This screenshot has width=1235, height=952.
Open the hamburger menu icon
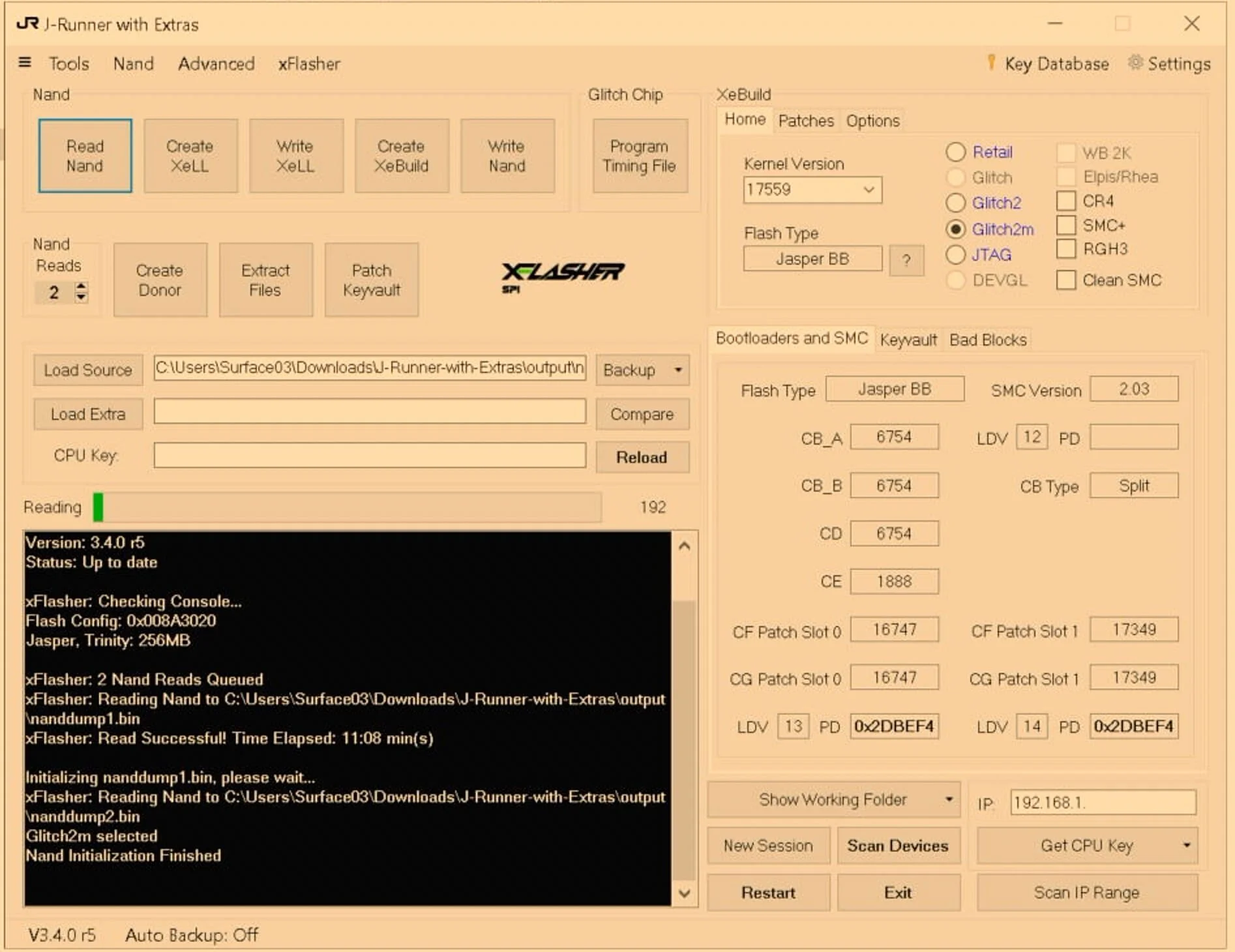tap(25, 63)
